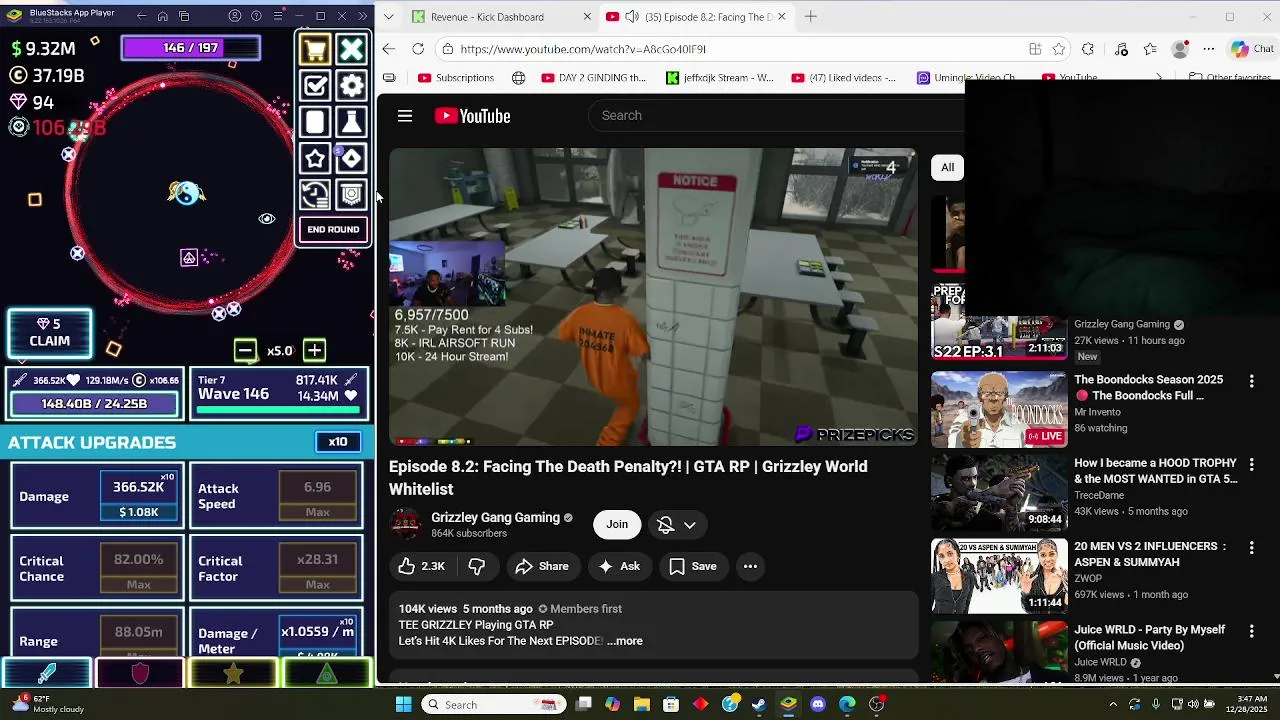Tap the green X icon in game menu
The width and height of the screenshot is (1280, 720).
click(352, 50)
